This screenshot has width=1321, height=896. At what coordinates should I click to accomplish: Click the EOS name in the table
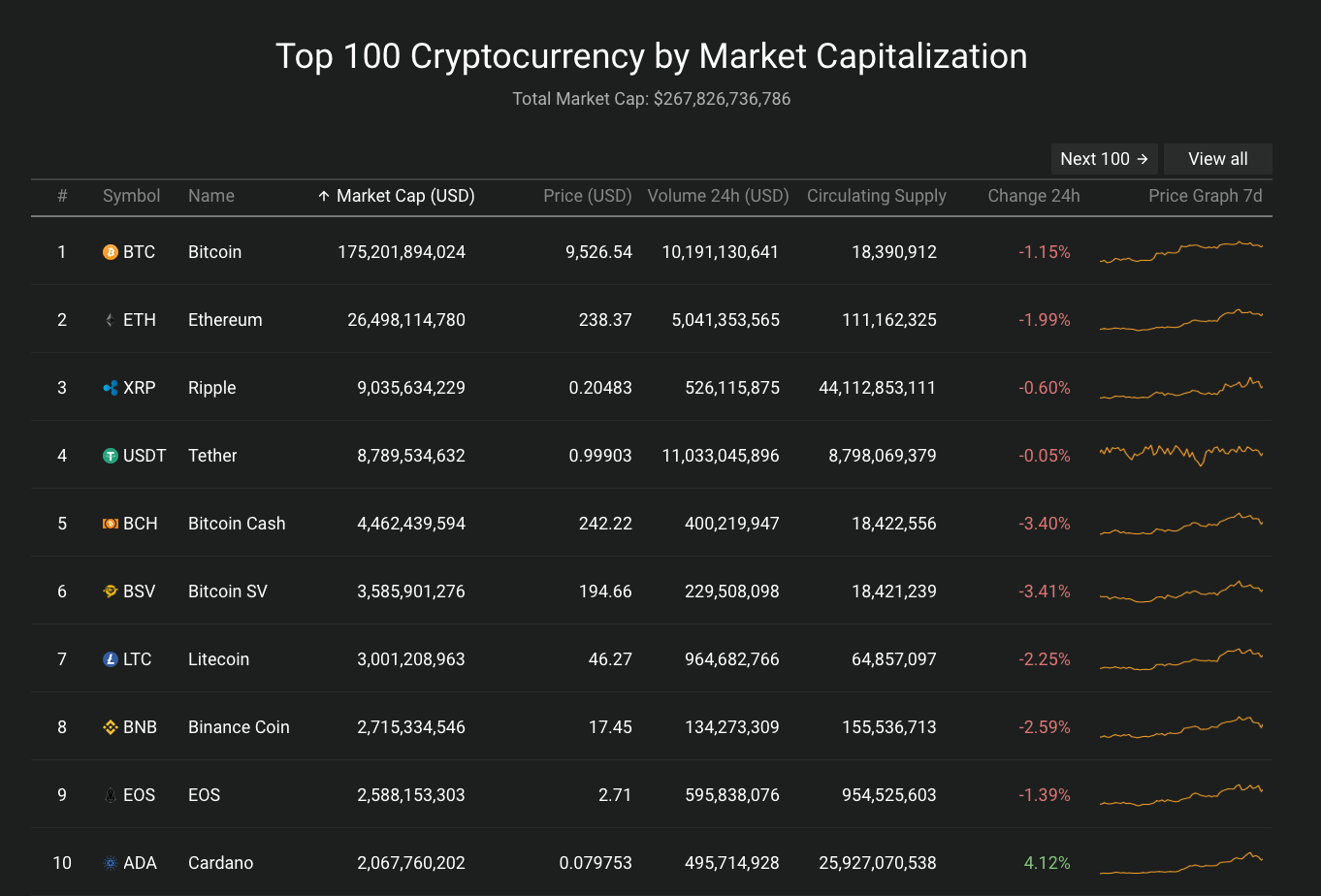point(205,795)
